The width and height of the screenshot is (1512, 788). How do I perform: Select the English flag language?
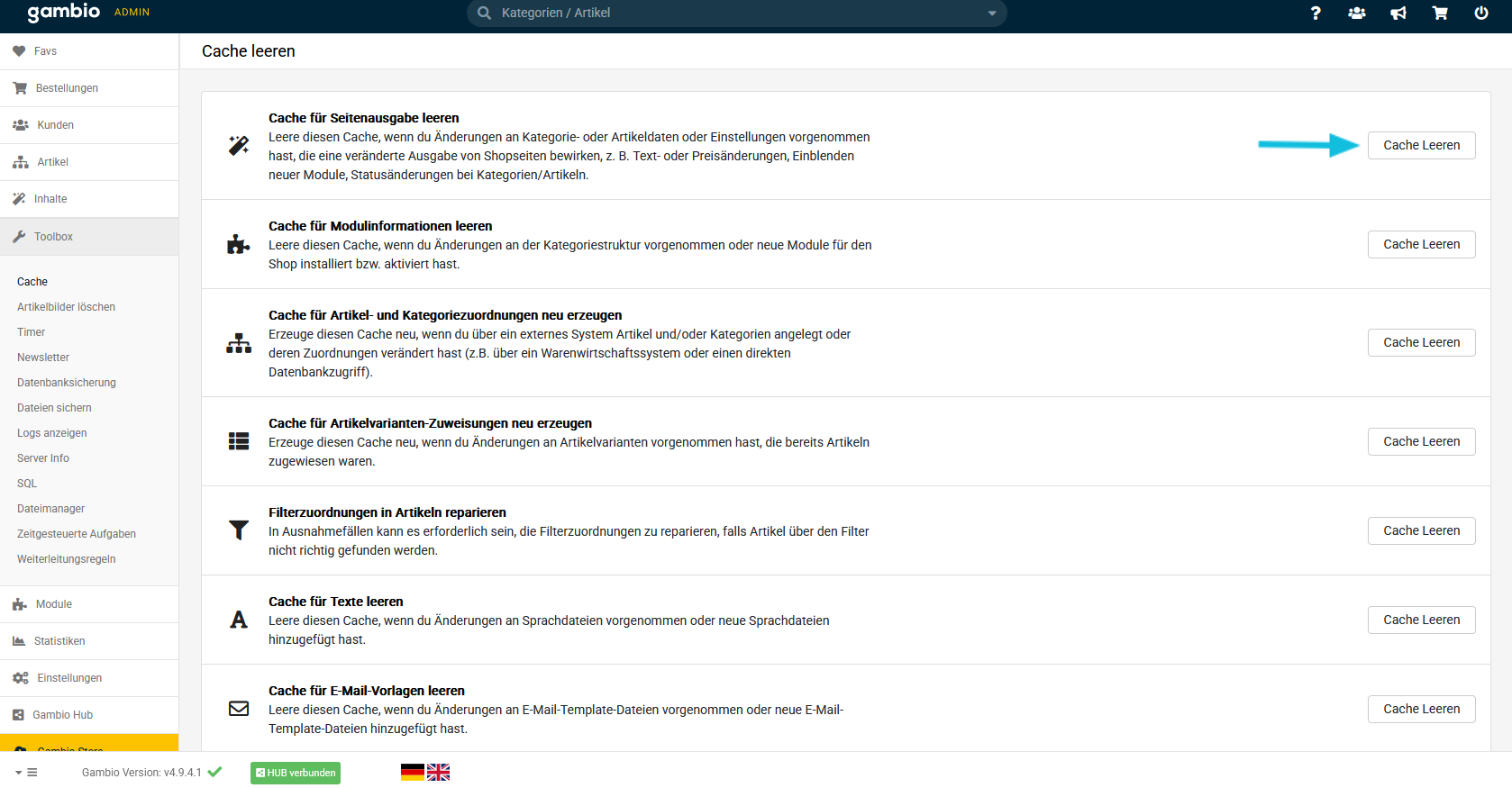click(x=438, y=773)
